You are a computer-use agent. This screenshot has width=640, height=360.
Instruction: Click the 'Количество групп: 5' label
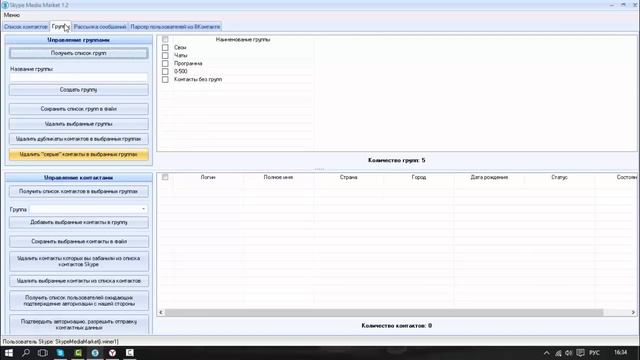(396, 160)
